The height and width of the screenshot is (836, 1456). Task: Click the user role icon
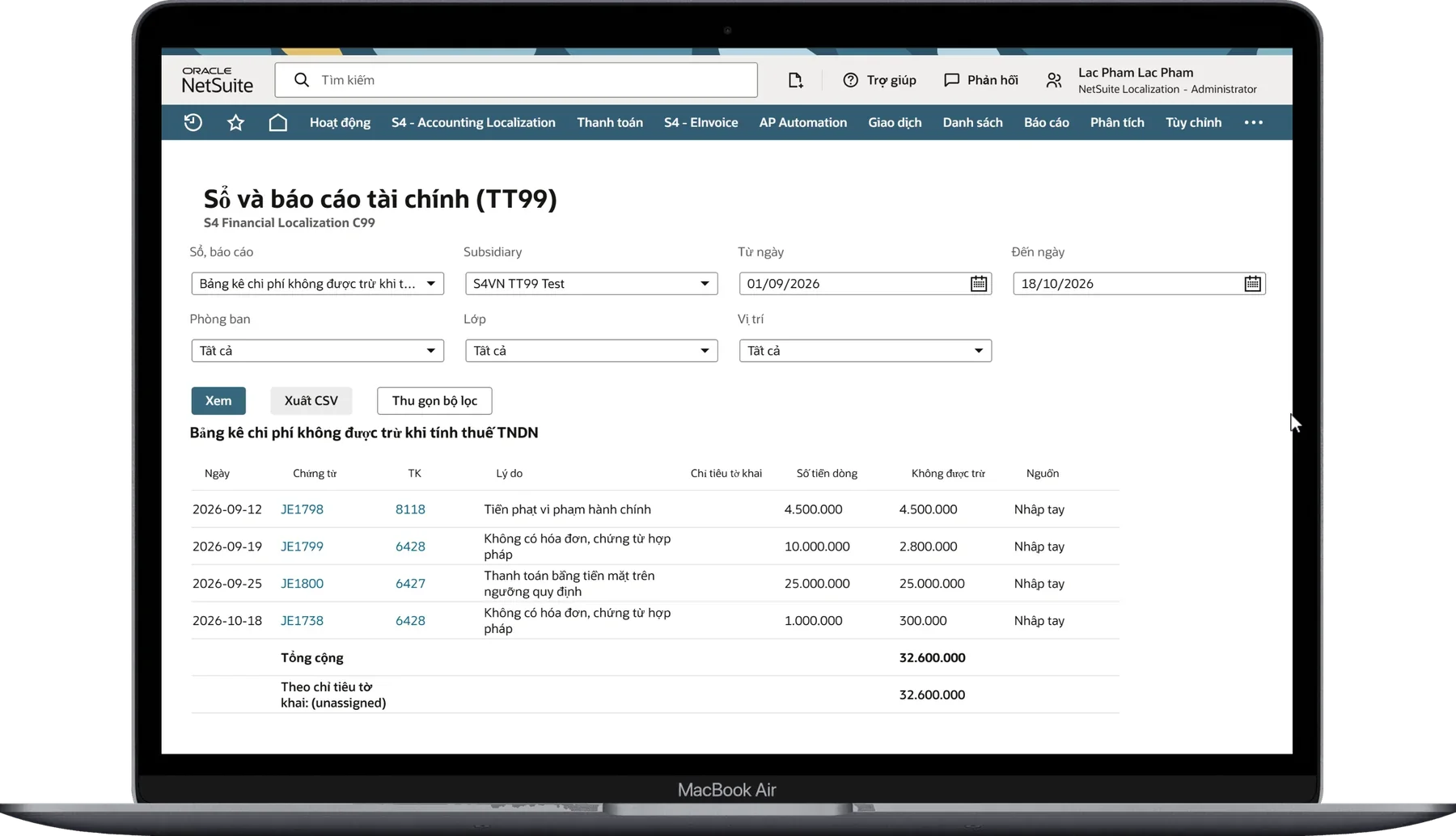[1053, 80]
